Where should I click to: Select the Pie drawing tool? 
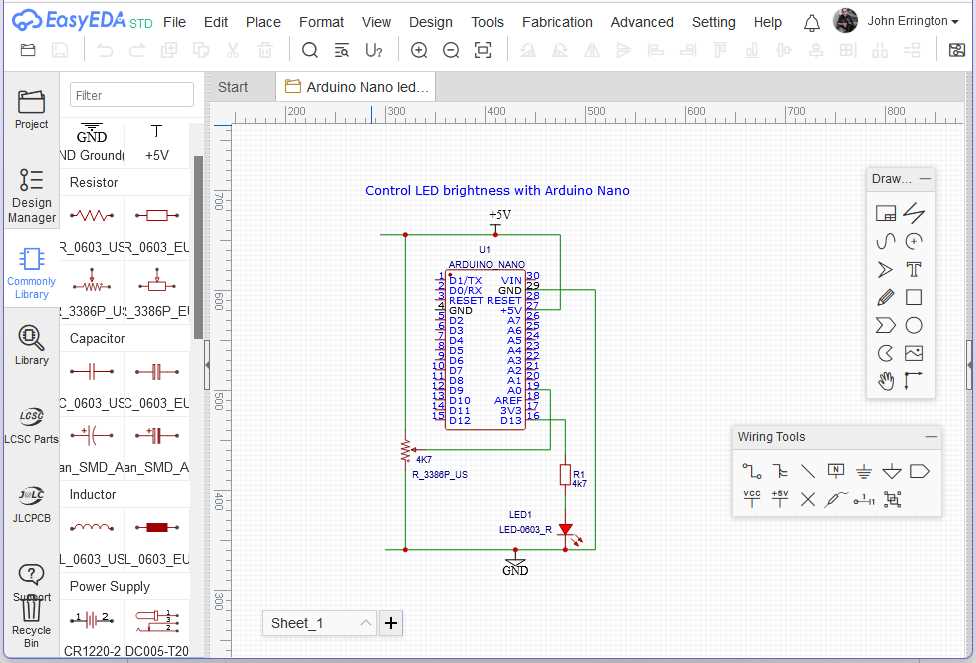886,353
